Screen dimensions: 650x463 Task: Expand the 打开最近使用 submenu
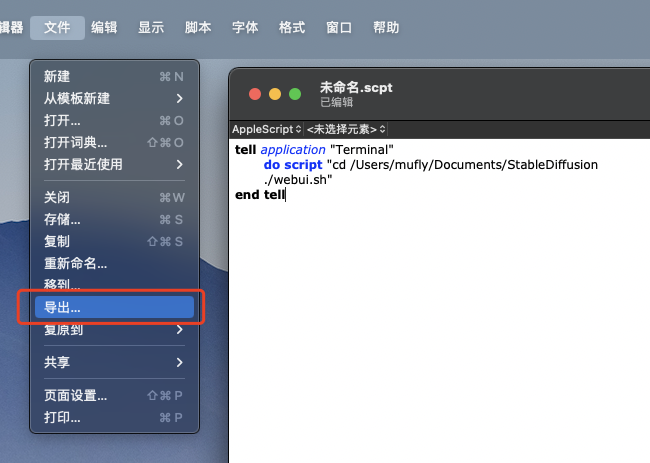[x=114, y=165]
